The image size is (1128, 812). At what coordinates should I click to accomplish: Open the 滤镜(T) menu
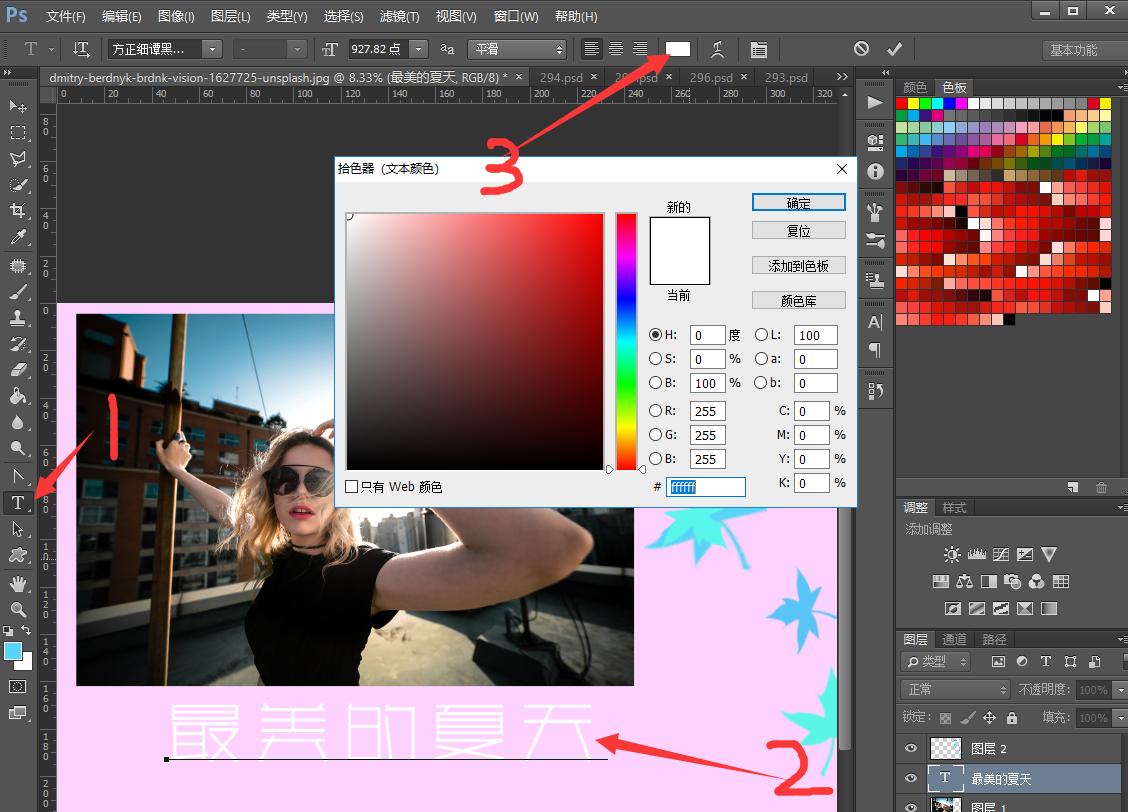pos(400,17)
